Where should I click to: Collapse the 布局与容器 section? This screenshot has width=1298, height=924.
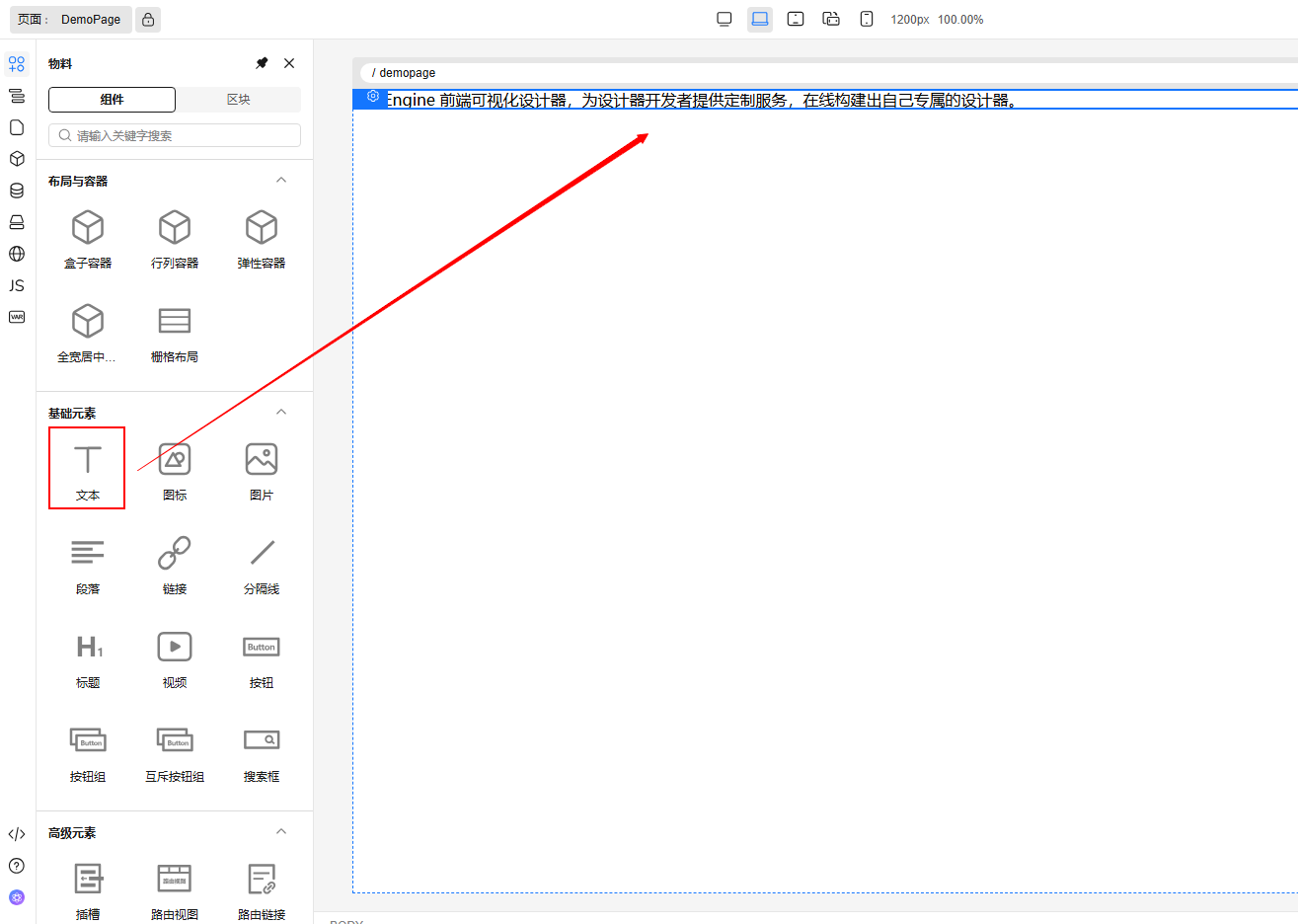(x=281, y=181)
